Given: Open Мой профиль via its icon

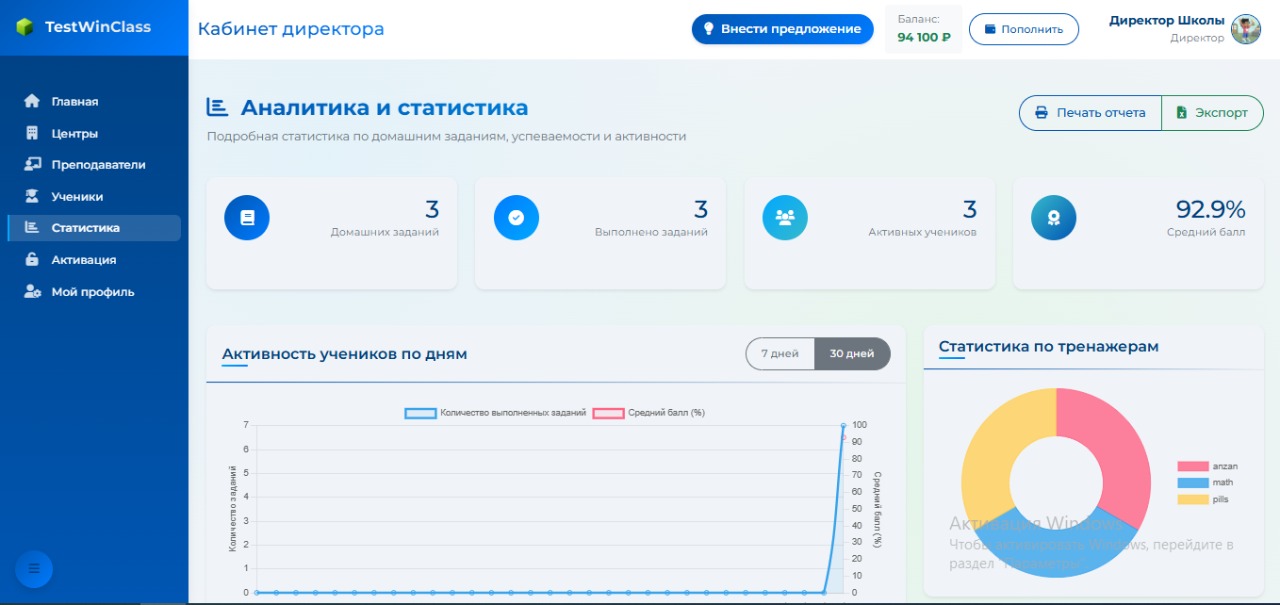Looking at the screenshot, I should click(x=33, y=291).
